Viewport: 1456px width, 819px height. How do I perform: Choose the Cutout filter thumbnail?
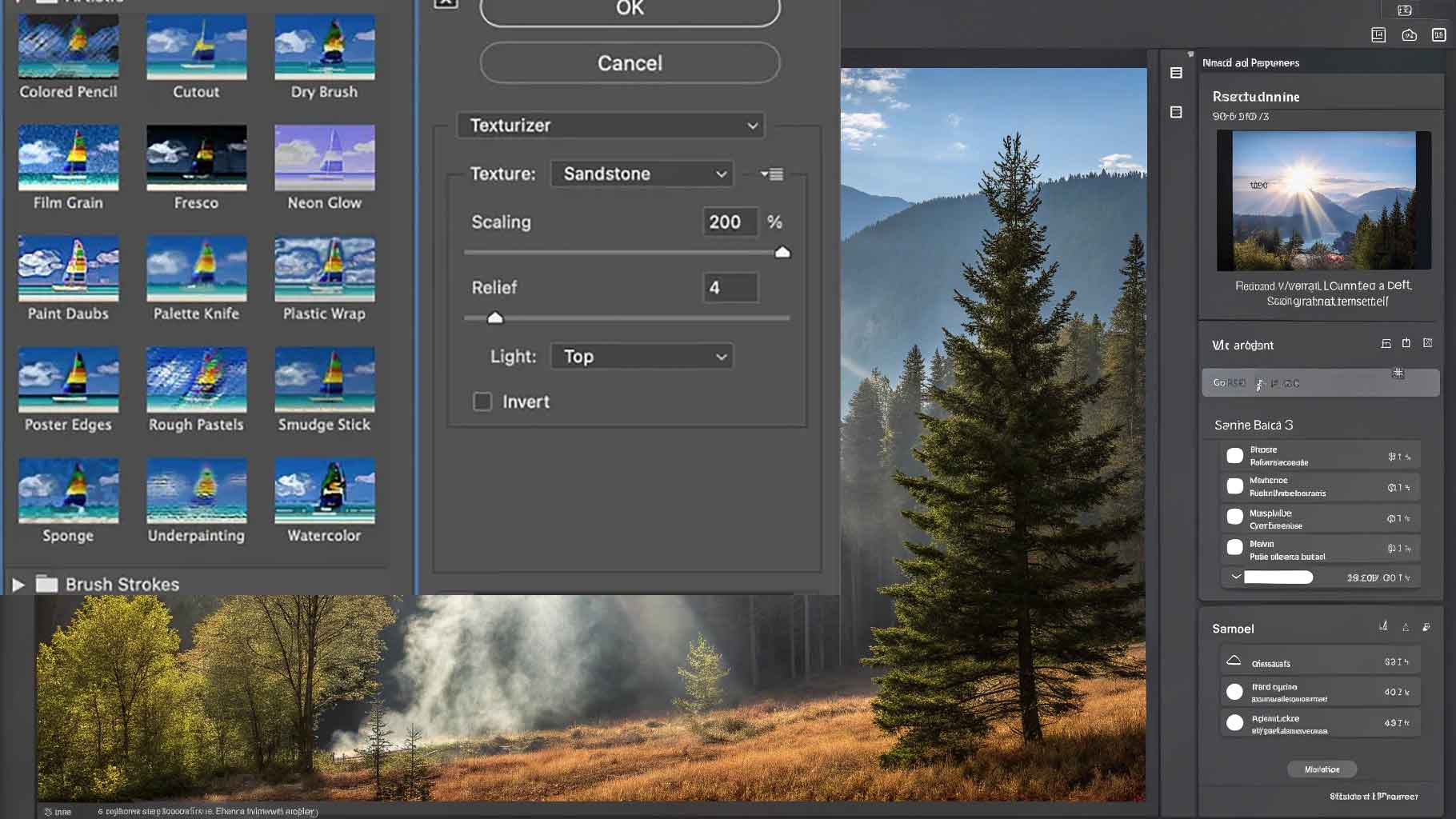(x=196, y=46)
